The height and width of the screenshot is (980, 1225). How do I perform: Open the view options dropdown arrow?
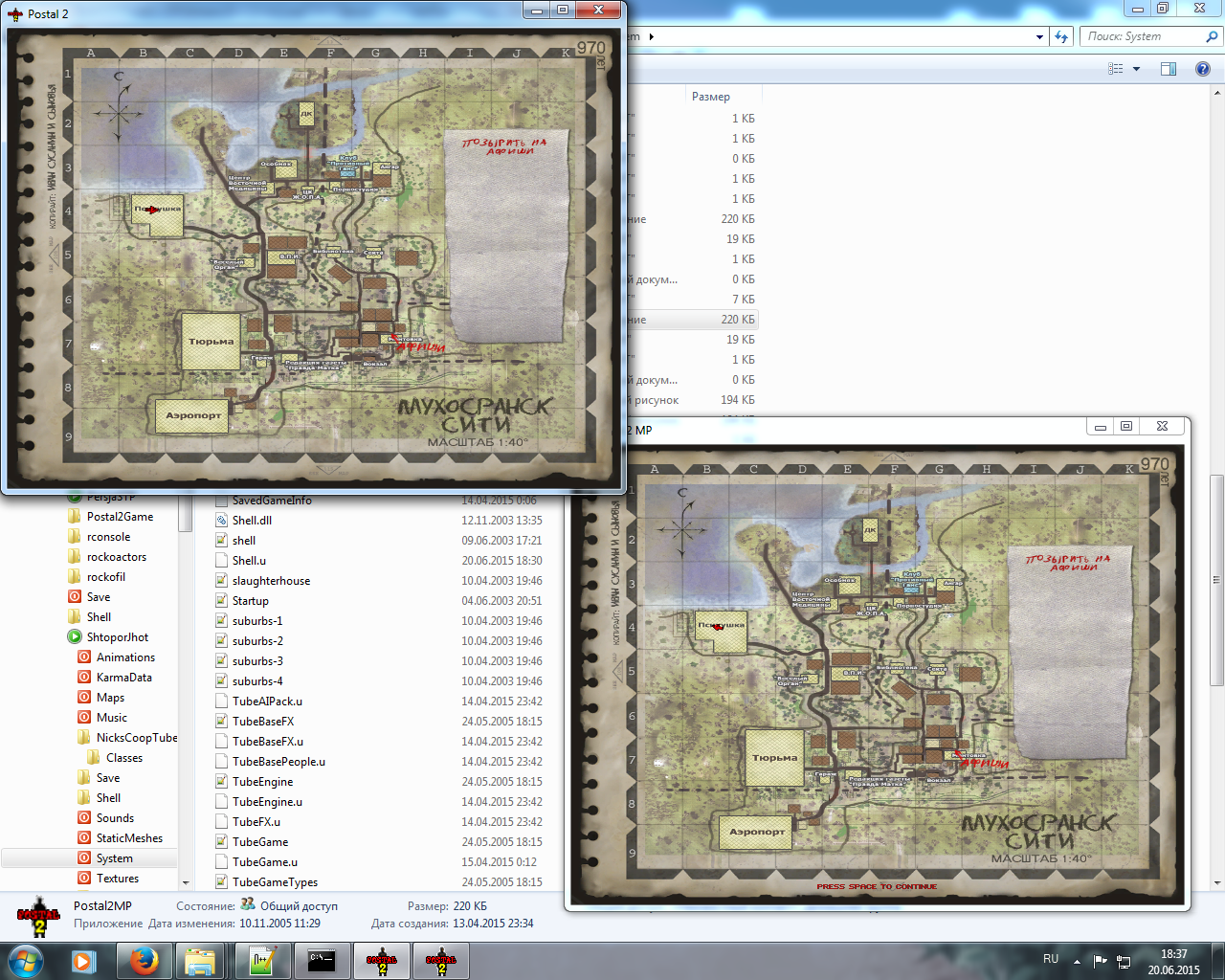[1137, 69]
